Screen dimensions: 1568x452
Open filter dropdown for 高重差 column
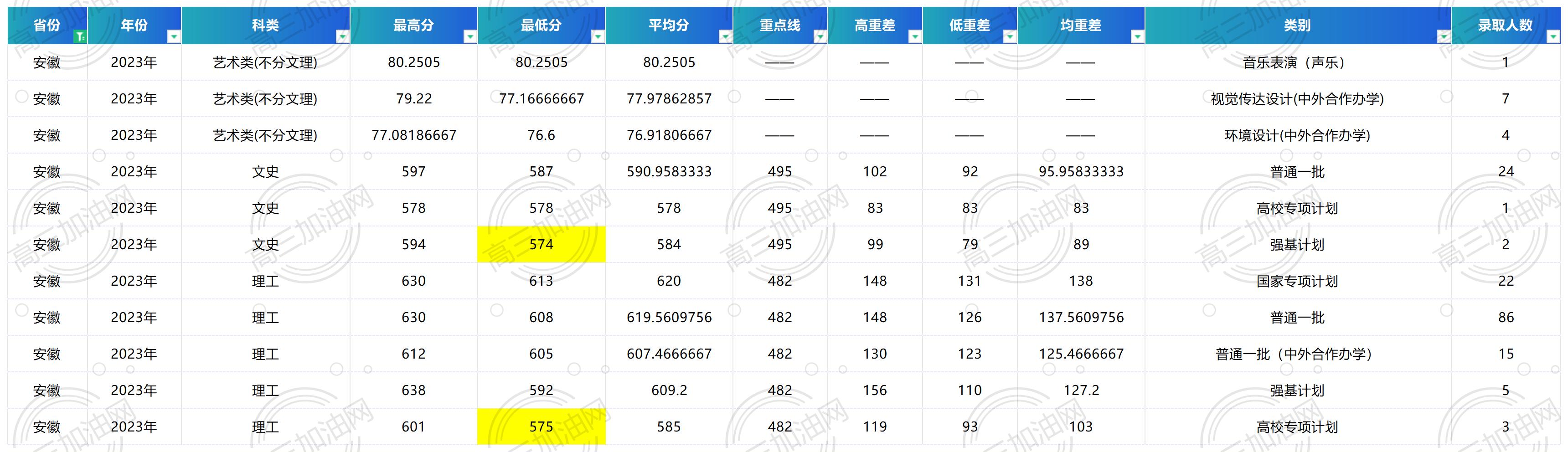[x=915, y=37]
